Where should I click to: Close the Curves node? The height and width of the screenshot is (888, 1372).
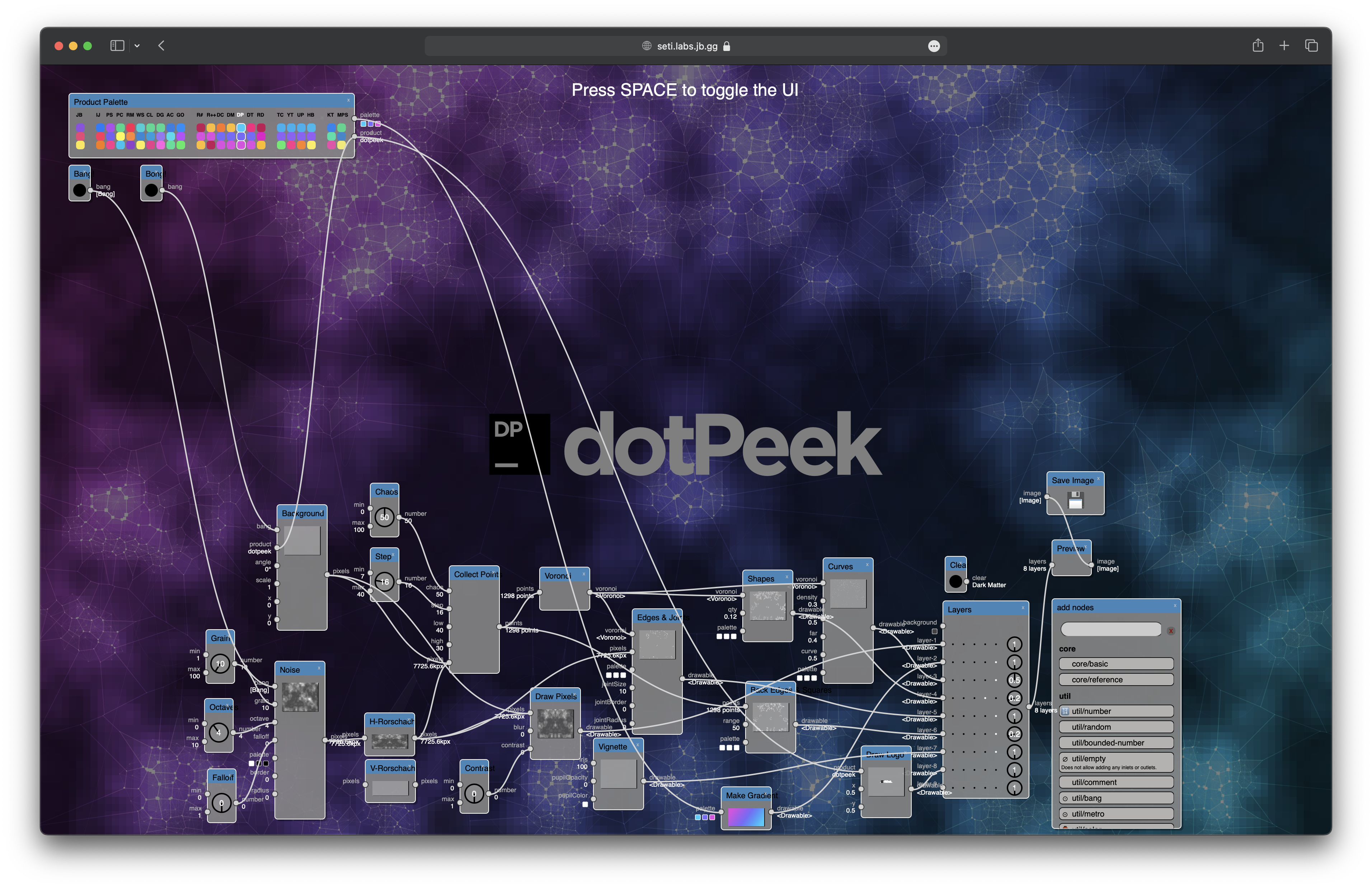[x=866, y=565]
